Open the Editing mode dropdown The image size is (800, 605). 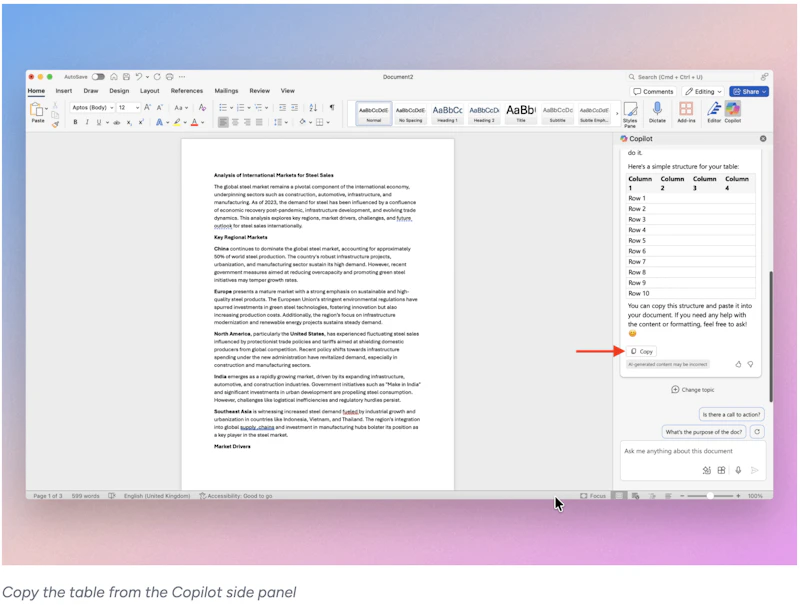click(703, 91)
